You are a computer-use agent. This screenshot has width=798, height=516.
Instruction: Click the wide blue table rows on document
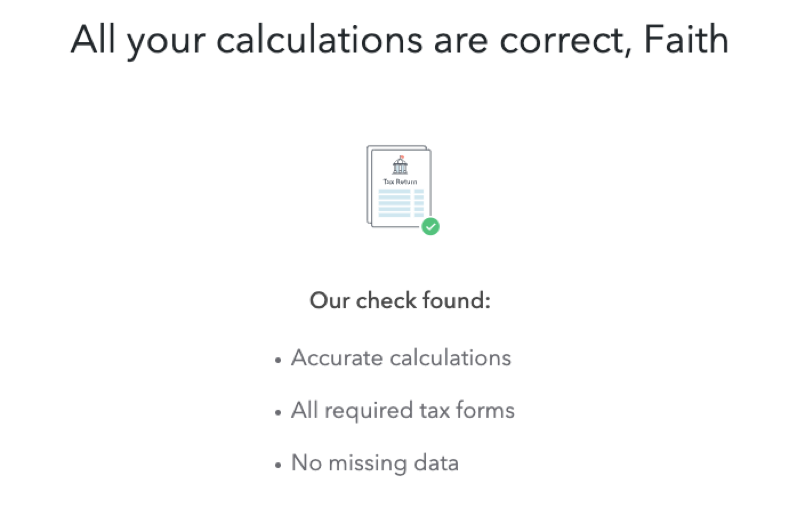394,203
